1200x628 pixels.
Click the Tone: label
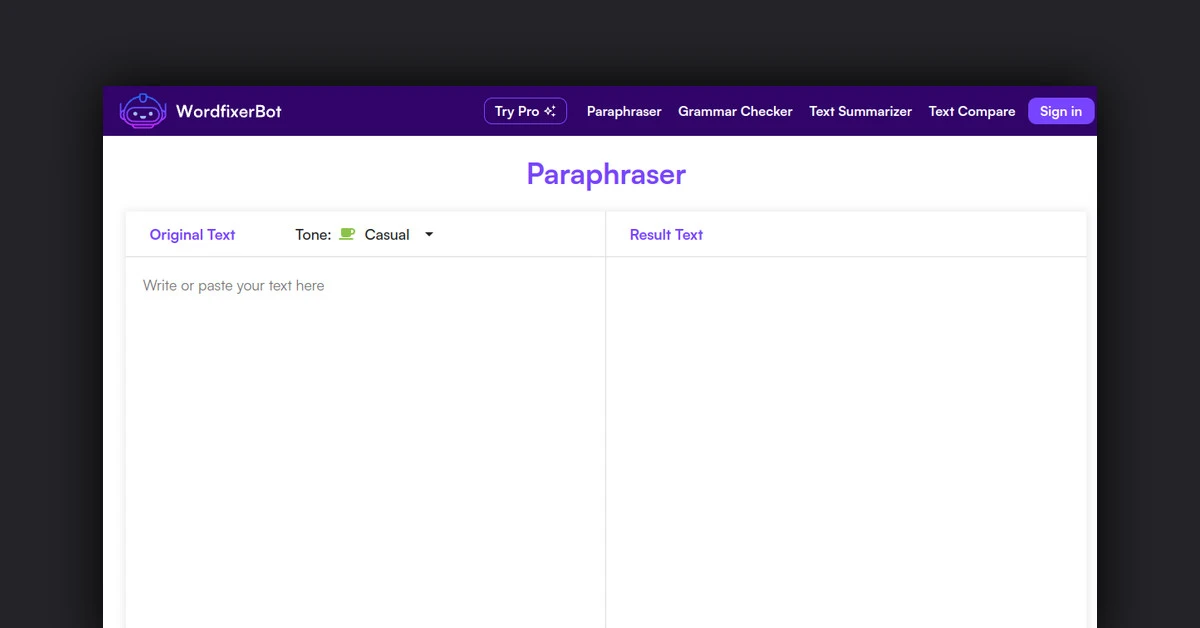(313, 235)
